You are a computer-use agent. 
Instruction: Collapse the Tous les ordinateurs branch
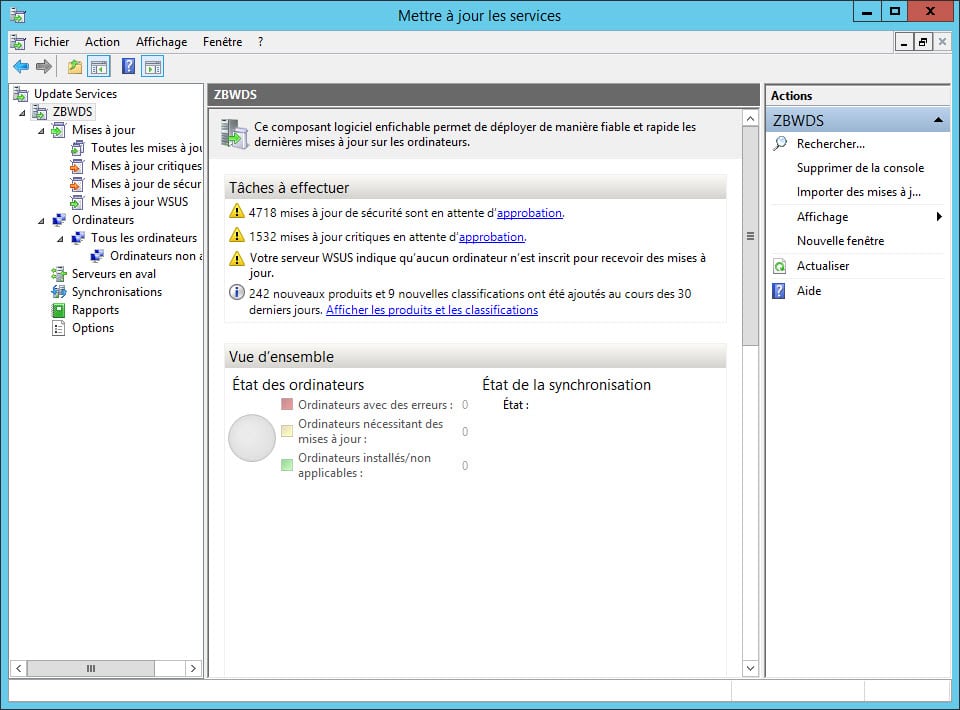[60, 238]
